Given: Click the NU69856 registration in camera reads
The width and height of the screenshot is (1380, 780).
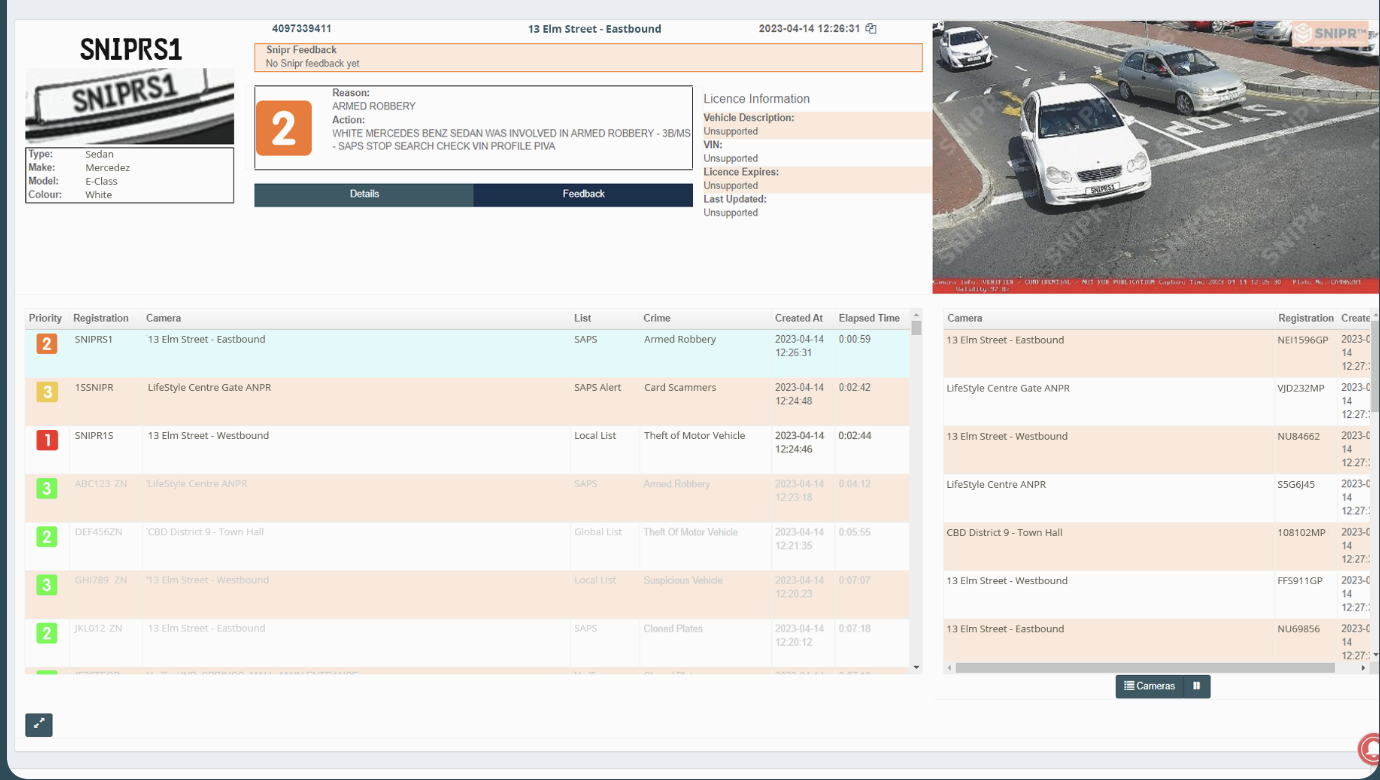Looking at the screenshot, I should [x=1299, y=629].
